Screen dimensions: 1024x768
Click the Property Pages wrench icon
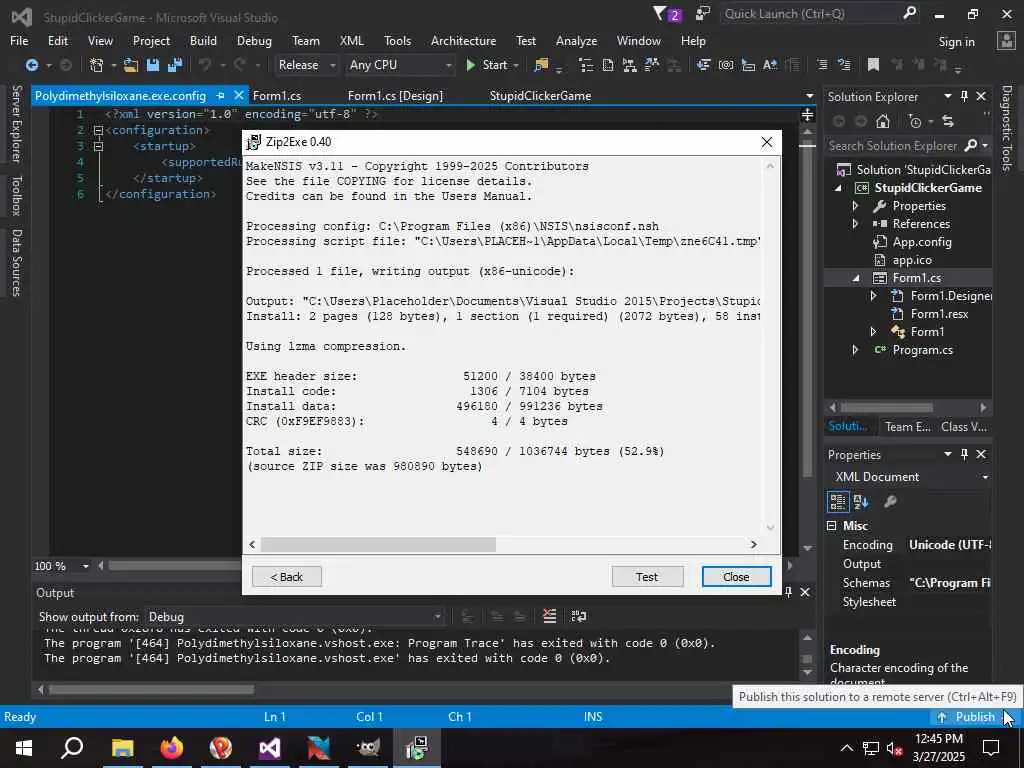point(890,502)
